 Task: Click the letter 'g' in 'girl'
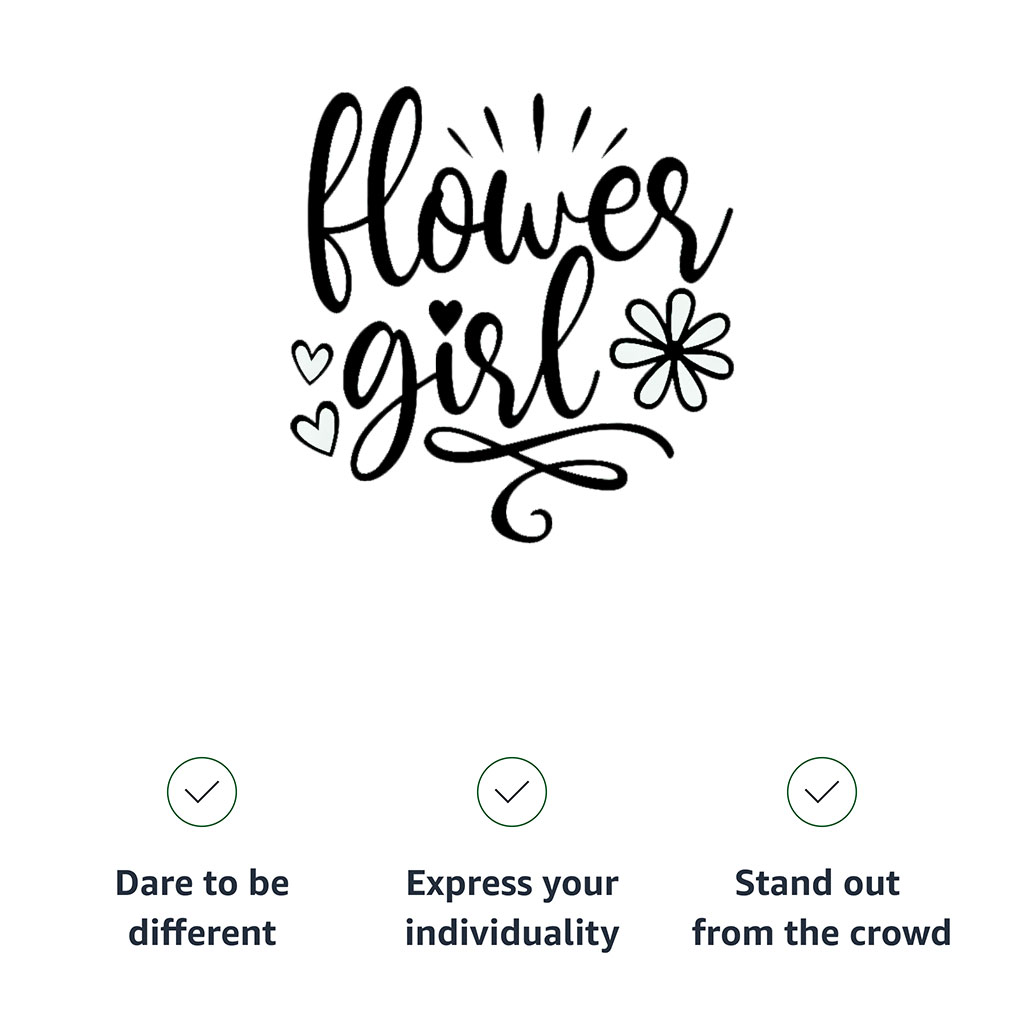382,398
